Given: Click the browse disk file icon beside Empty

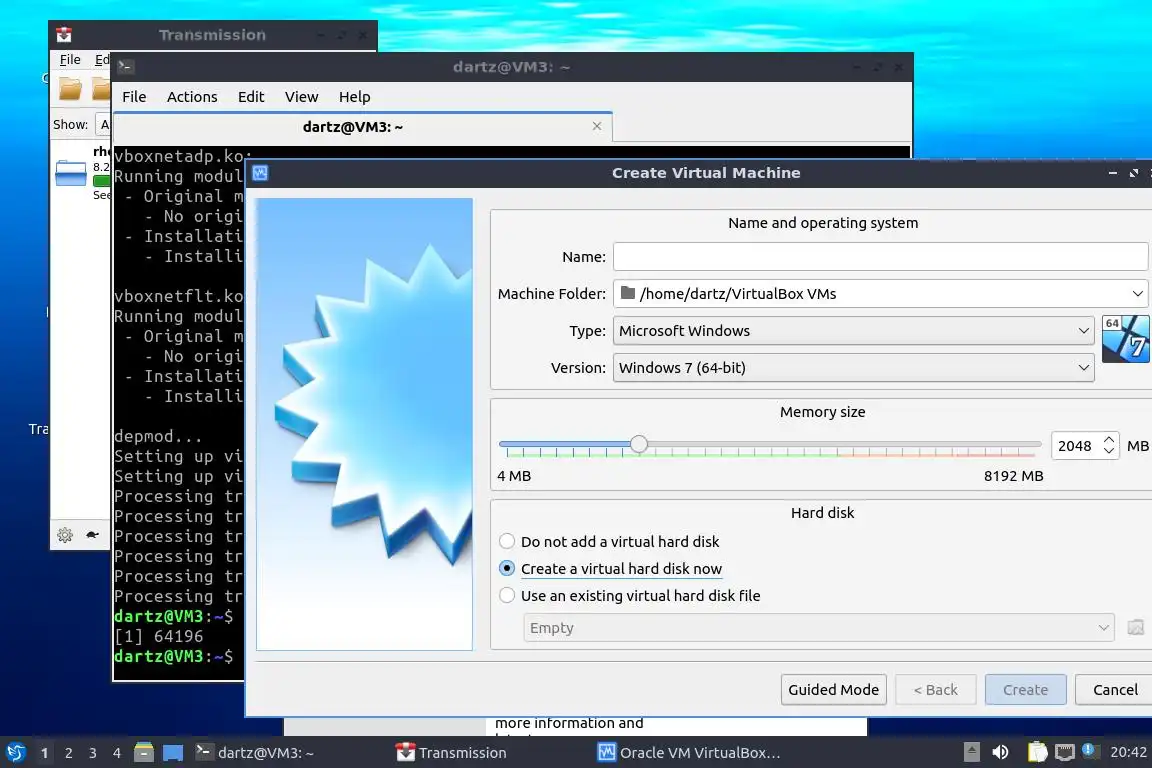Looking at the screenshot, I should pos(1135,628).
